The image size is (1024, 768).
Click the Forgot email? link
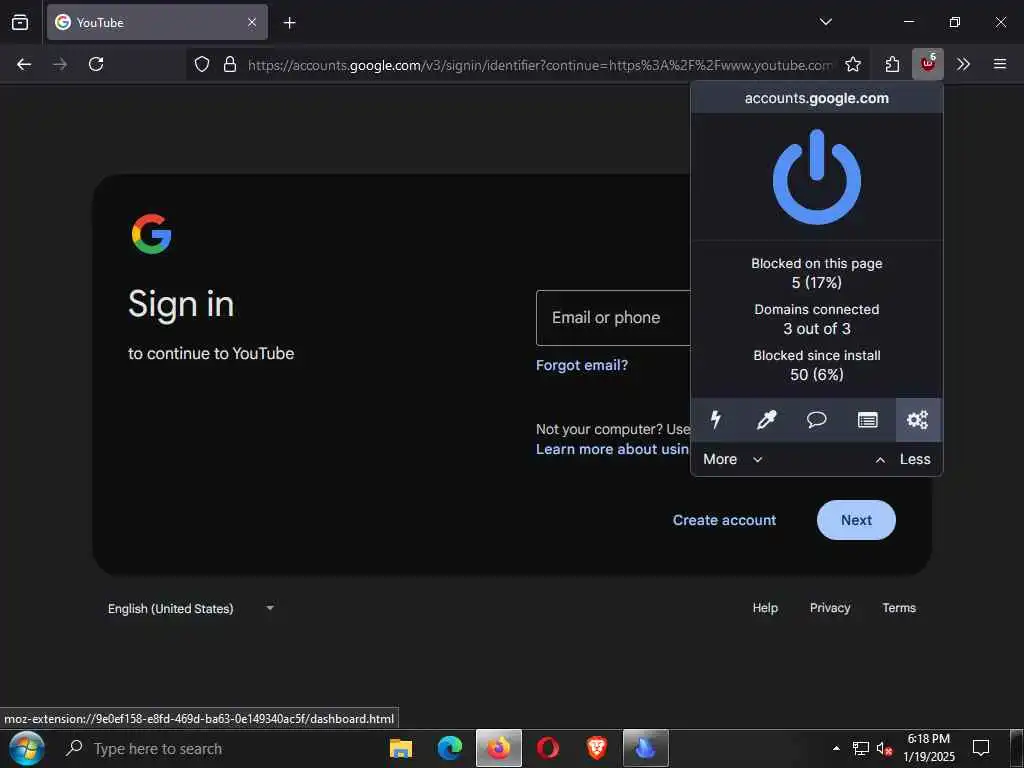coord(581,365)
